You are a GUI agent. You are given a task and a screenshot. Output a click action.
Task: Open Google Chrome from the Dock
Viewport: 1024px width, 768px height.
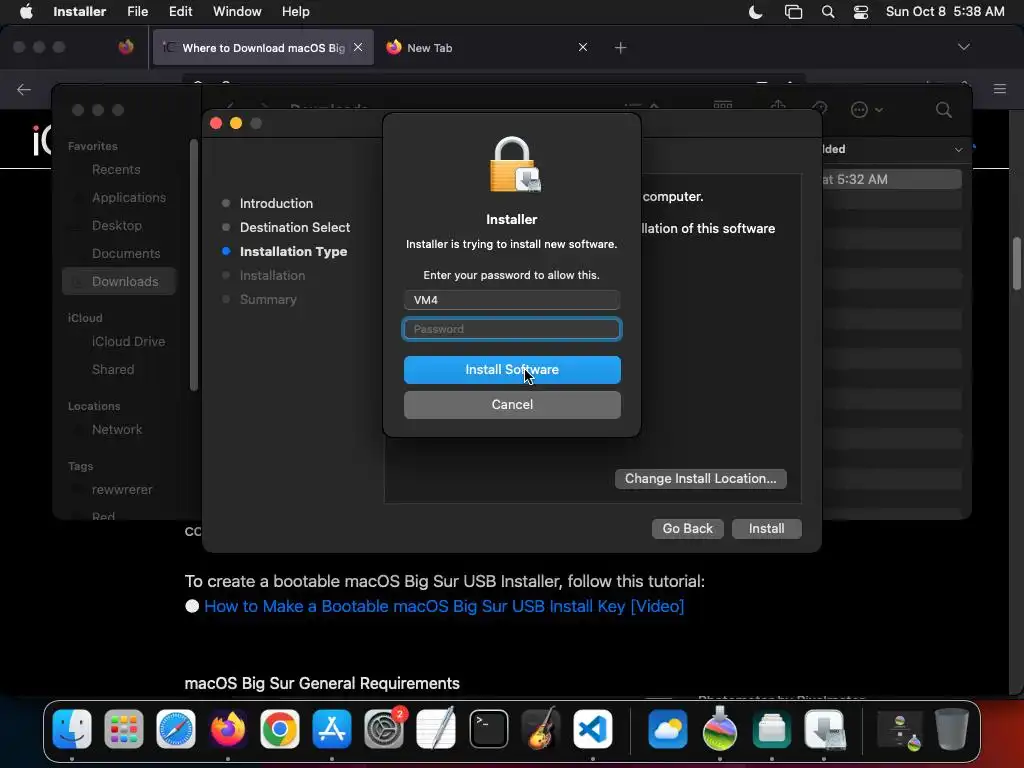pyautogui.click(x=280, y=729)
